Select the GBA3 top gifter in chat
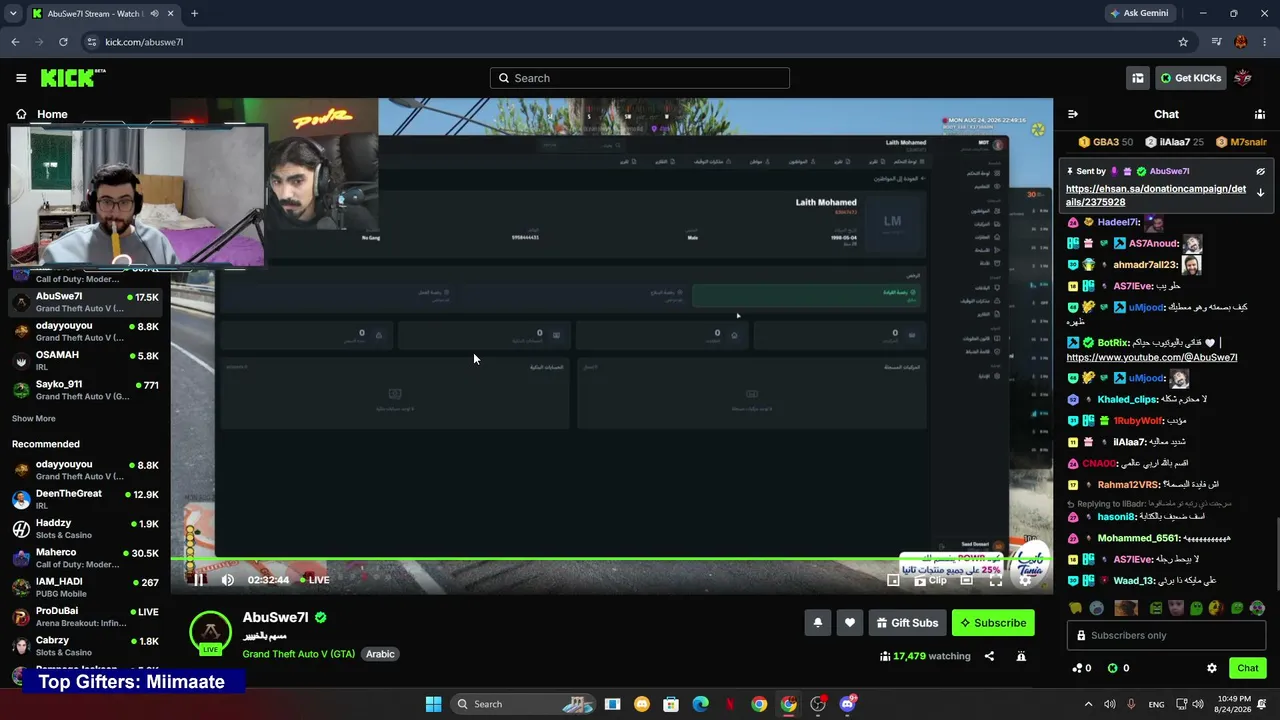The width and height of the screenshot is (1280, 720). pyautogui.click(x=1107, y=142)
